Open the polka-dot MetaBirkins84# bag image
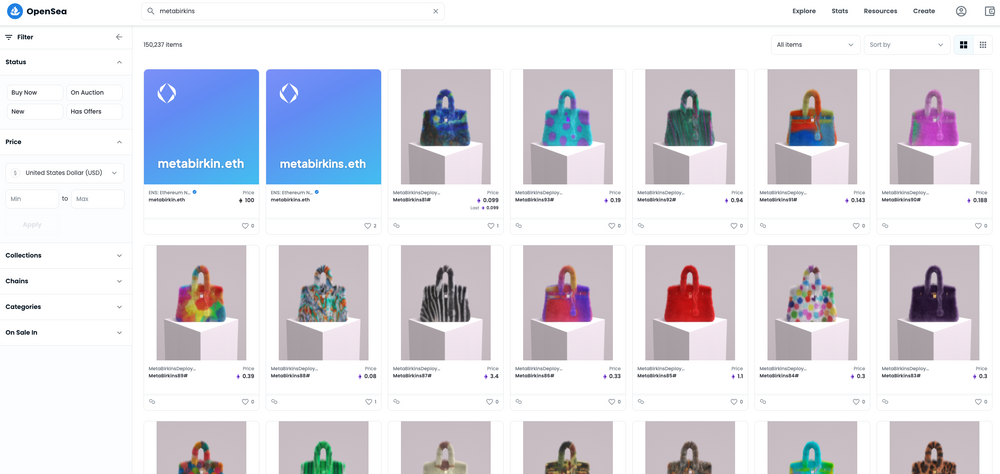The image size is (1000, 474). click(812, 303)
